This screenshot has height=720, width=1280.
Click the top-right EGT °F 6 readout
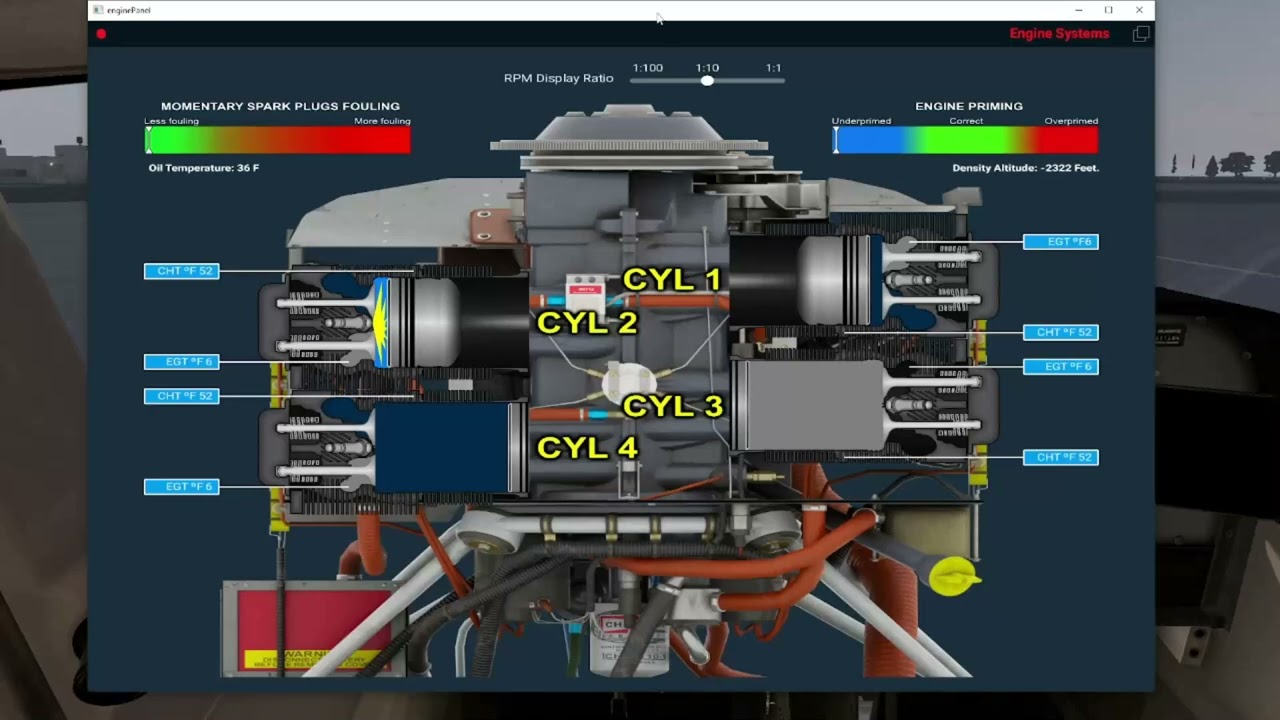(x=1060, y=242)
